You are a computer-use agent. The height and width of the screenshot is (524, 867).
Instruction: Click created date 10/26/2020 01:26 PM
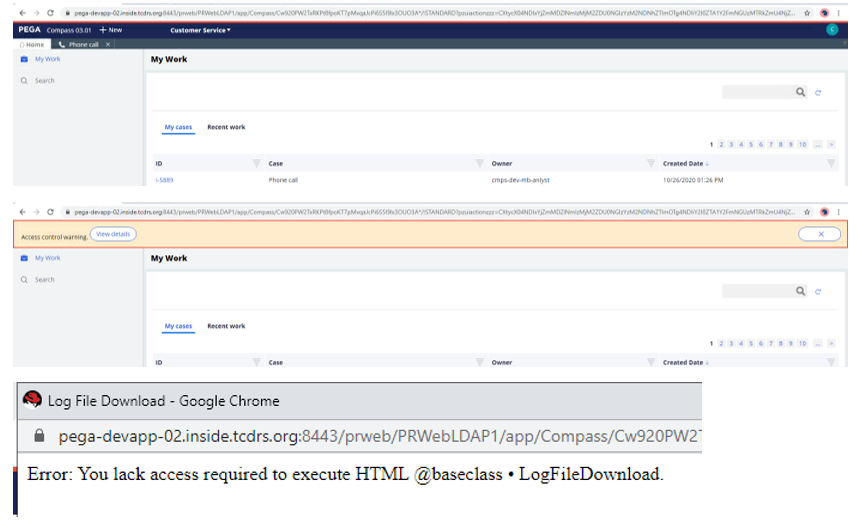pos(693,180)
